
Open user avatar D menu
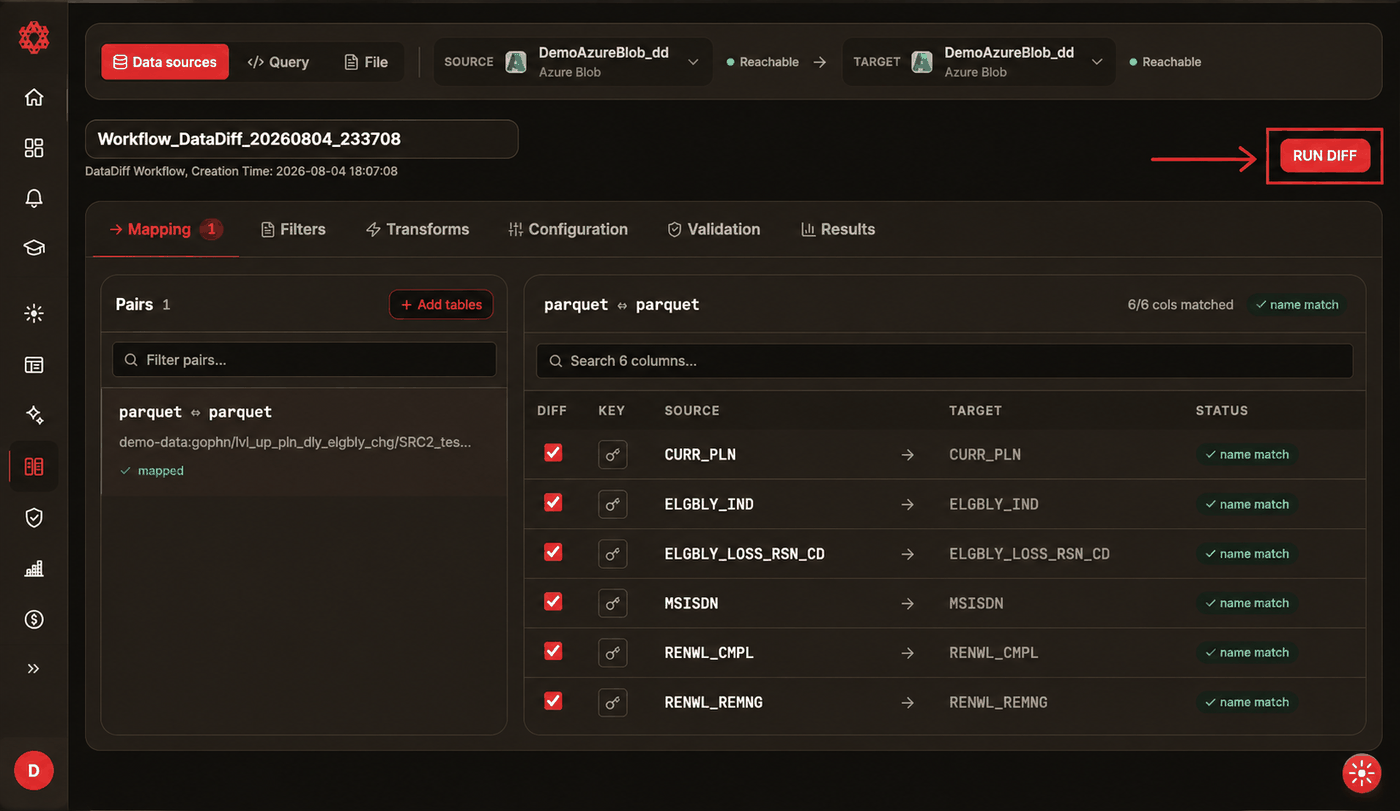[x=34, y=770]
